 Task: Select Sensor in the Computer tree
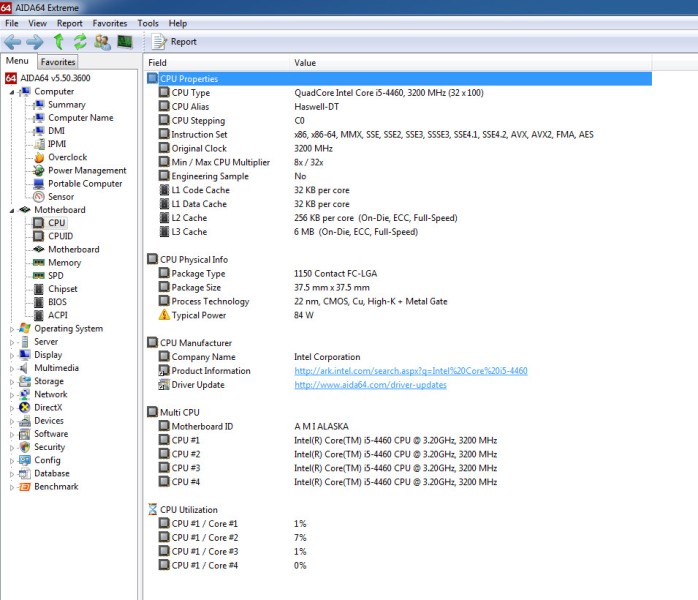[x=60, y=197]
